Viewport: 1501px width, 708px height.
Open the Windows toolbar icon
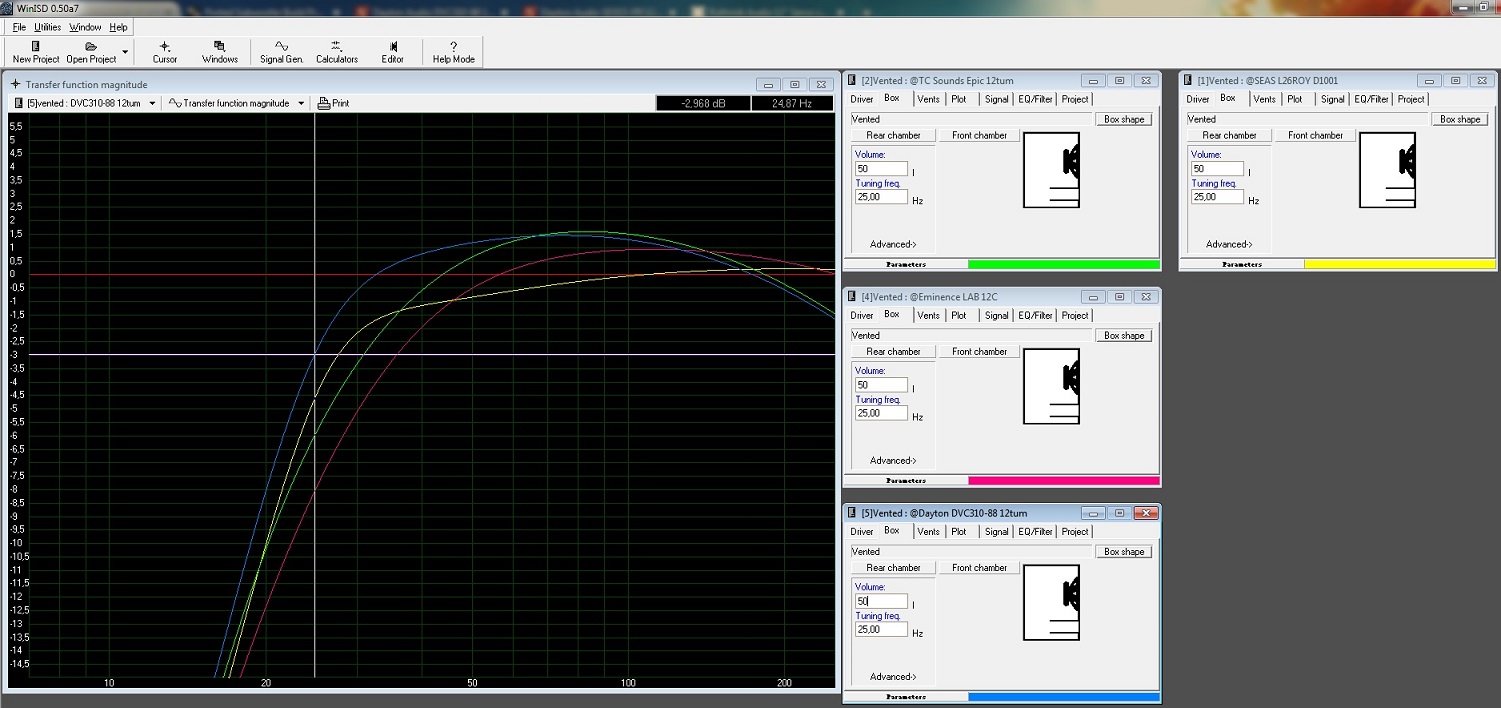[x=220, y=46]
